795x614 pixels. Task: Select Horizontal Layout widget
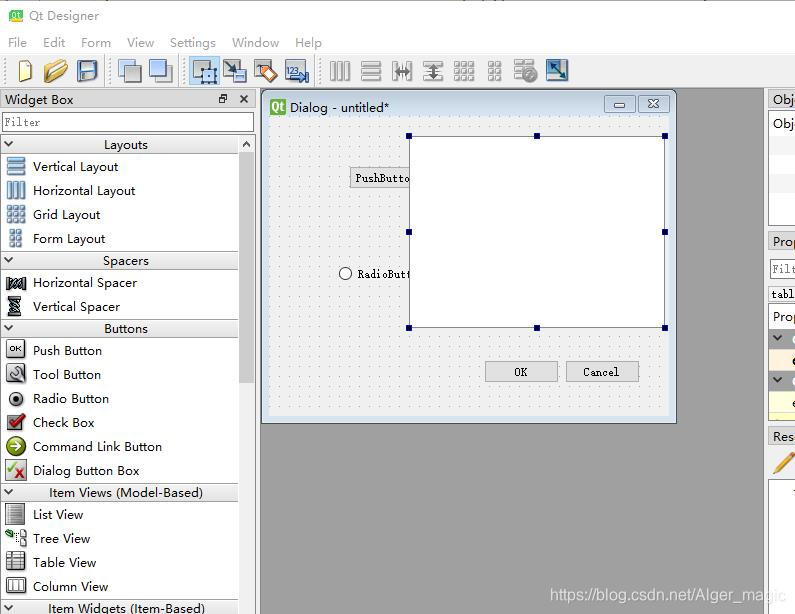(x=84, y=190)
